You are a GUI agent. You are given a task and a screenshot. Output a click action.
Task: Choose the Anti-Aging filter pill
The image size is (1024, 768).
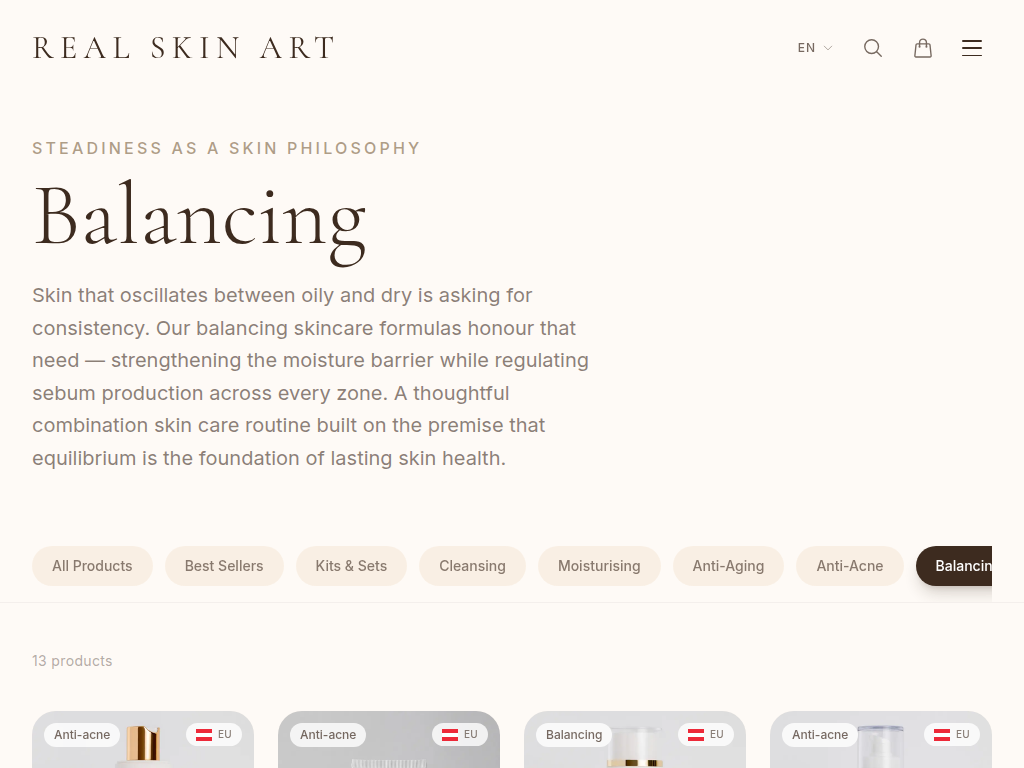(x=728, y=566)
